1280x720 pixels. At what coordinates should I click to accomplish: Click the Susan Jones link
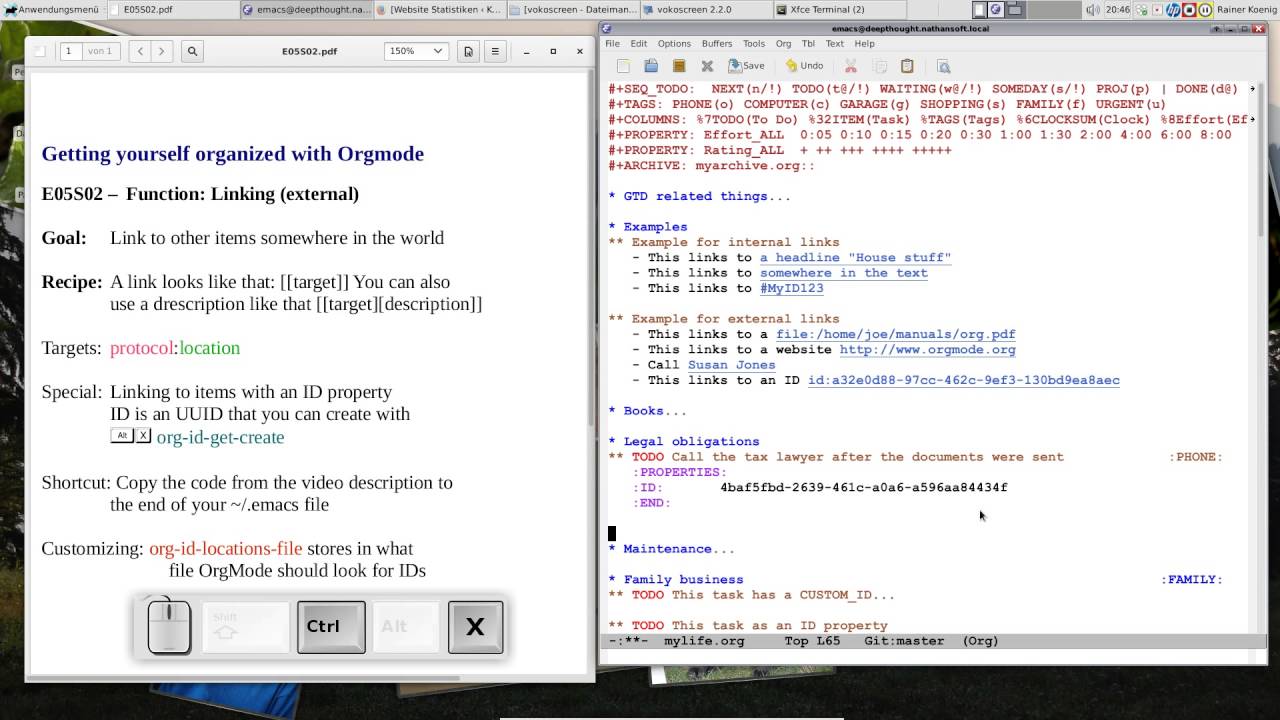[731, 365]
